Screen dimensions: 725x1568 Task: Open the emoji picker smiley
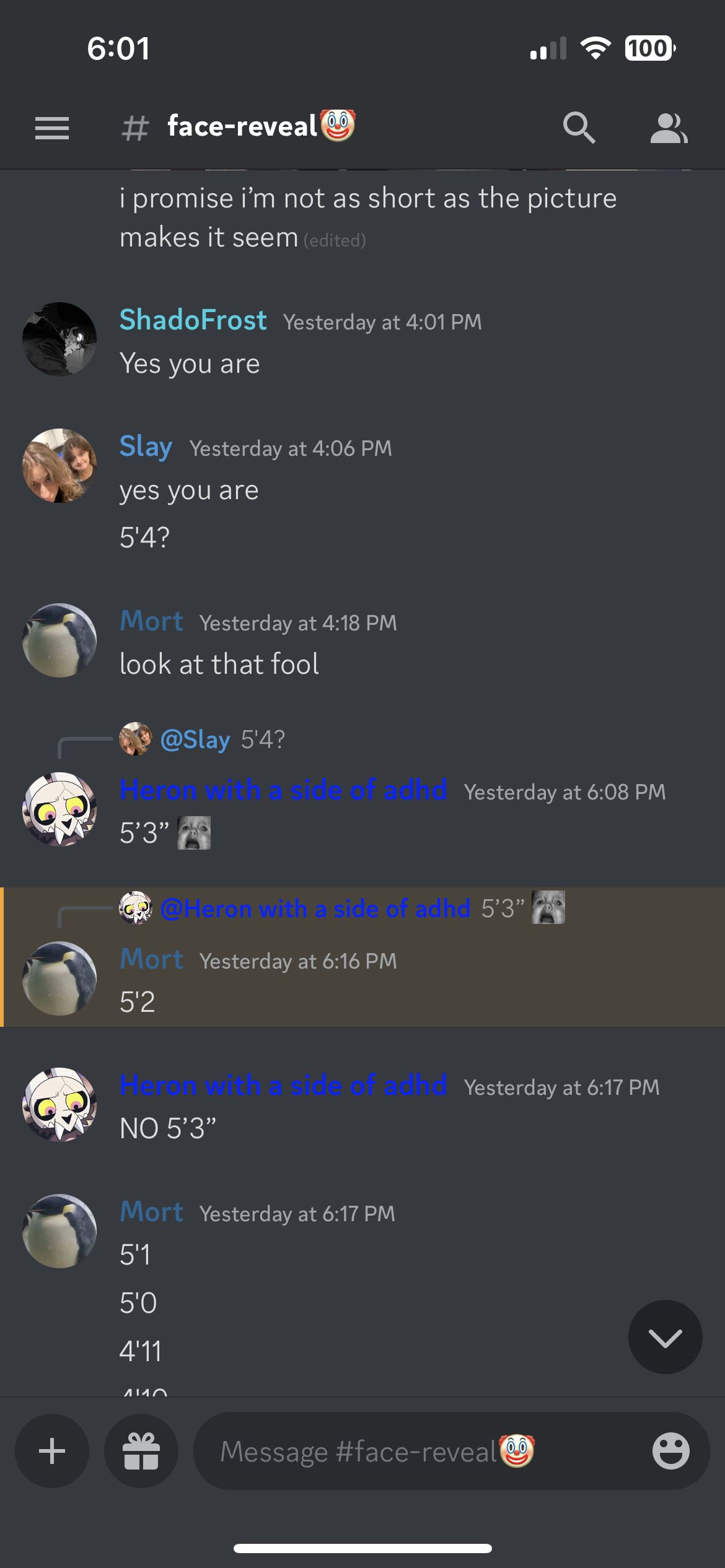click(671, 1451)
